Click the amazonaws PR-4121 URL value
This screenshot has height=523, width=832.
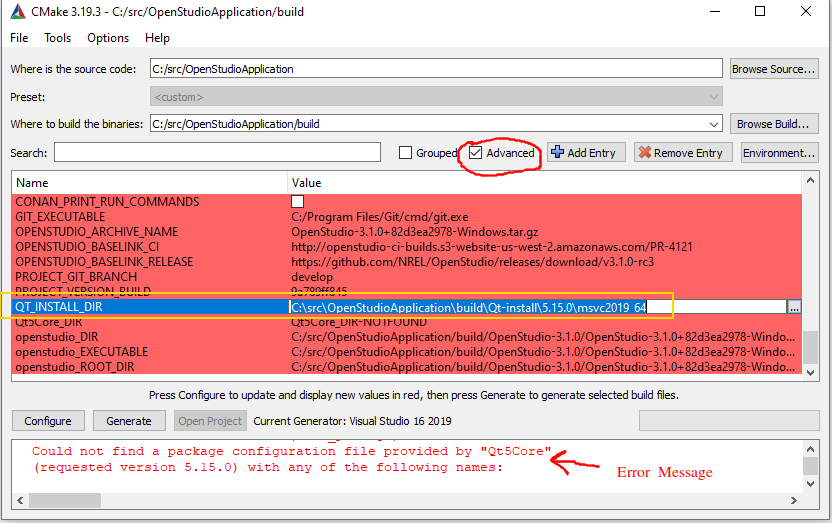pyautogui.click(x=492, y=247)
